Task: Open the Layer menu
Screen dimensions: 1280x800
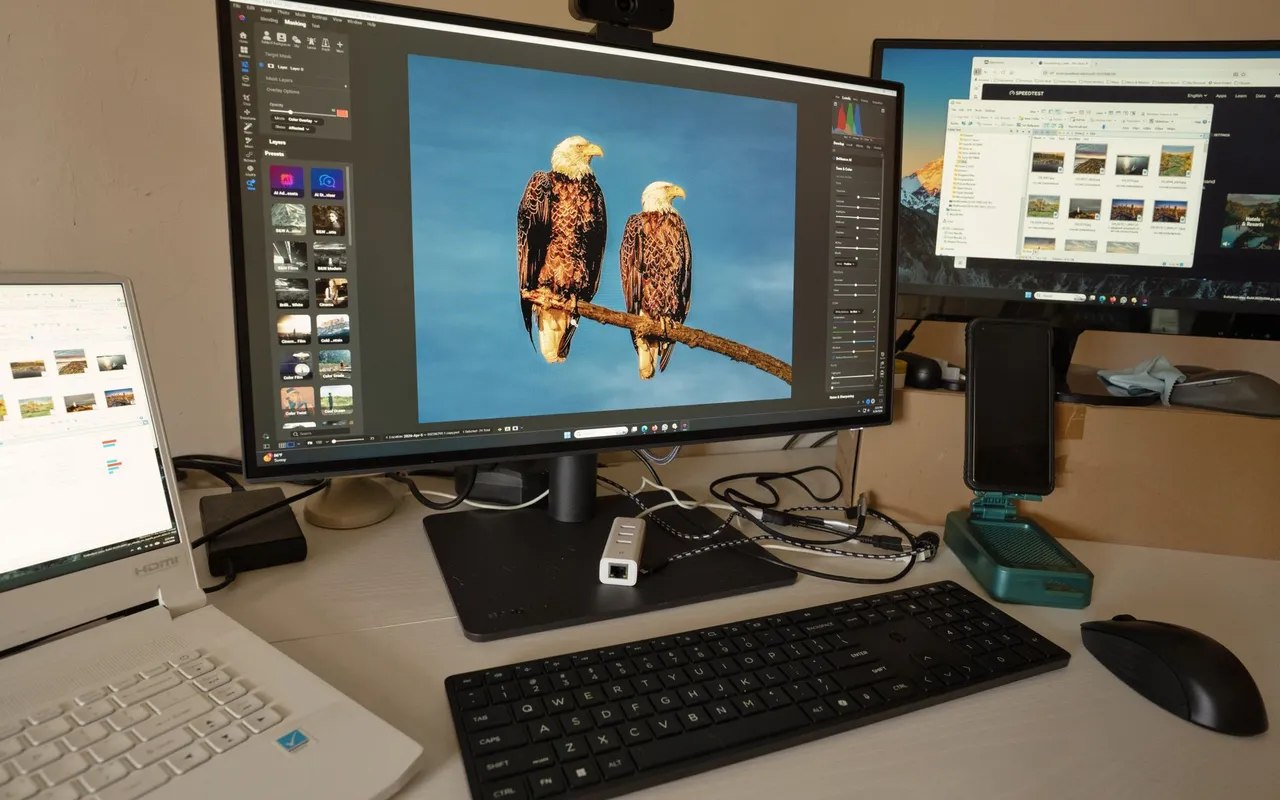Action: (265, 10)
